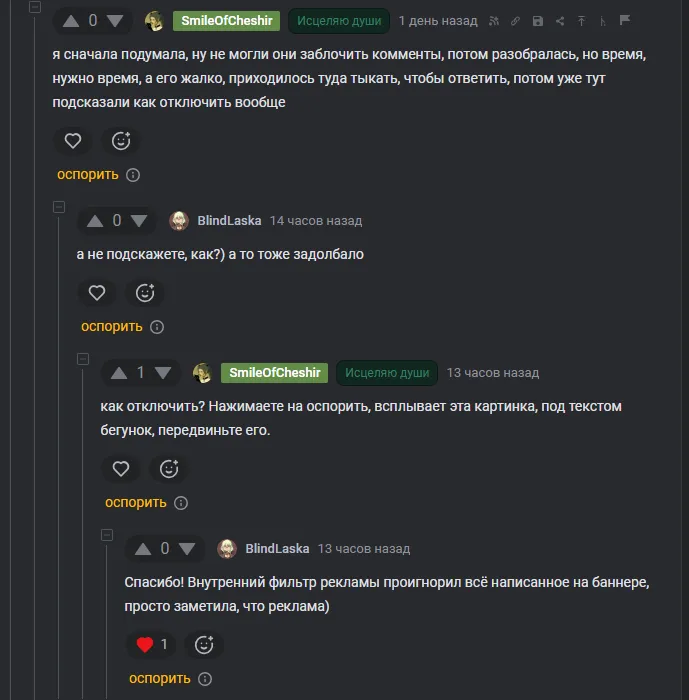Image resolution: width=689 pixels, height=700 pixels.
Task: Collapse BlindLaska's 14 hours ago comment branch
Action: 59,207
